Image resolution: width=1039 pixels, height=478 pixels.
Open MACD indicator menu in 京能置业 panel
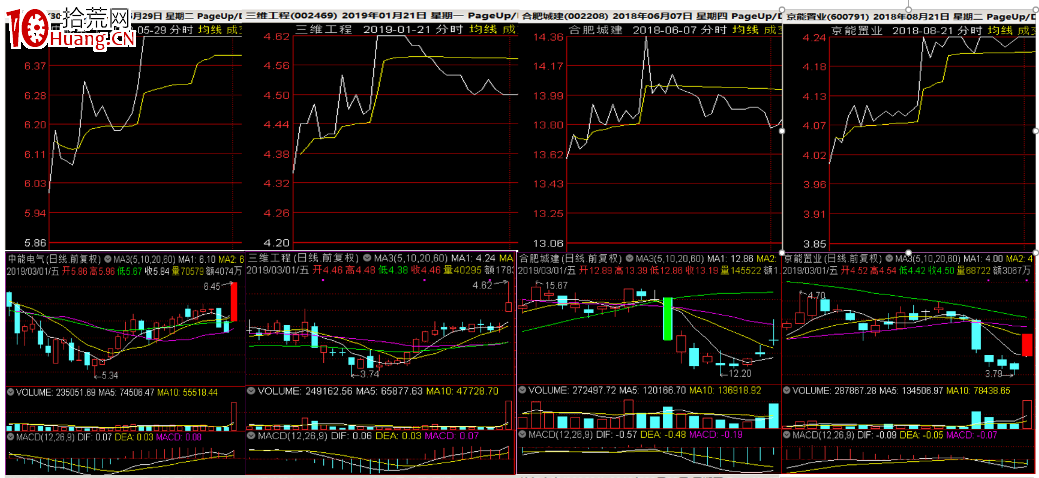point(787,436)
